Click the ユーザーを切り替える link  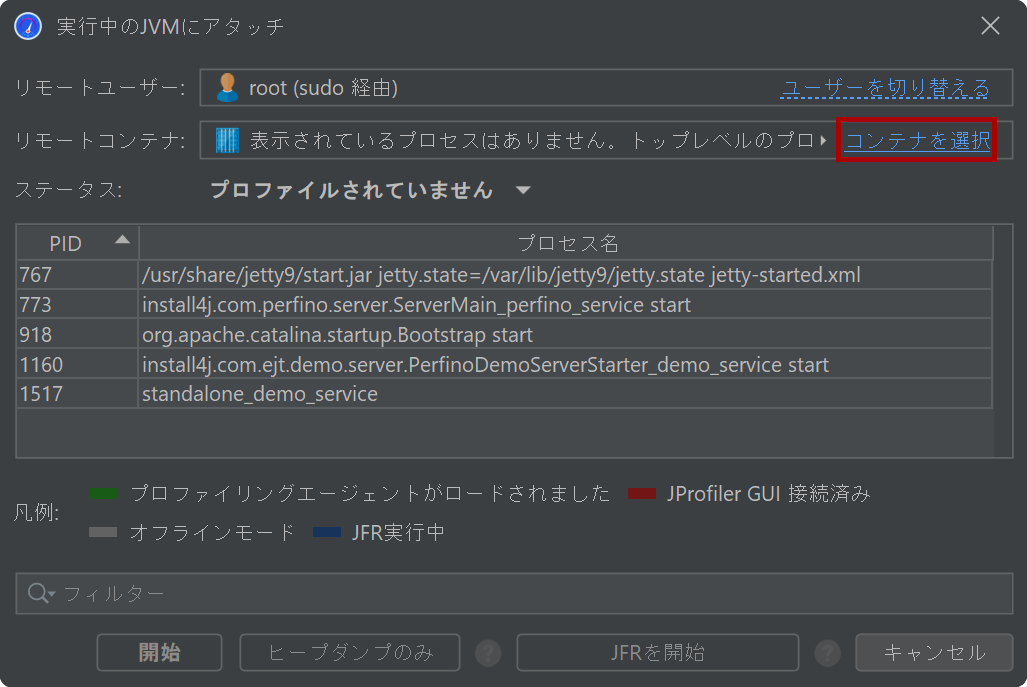[x=886, y=88]
